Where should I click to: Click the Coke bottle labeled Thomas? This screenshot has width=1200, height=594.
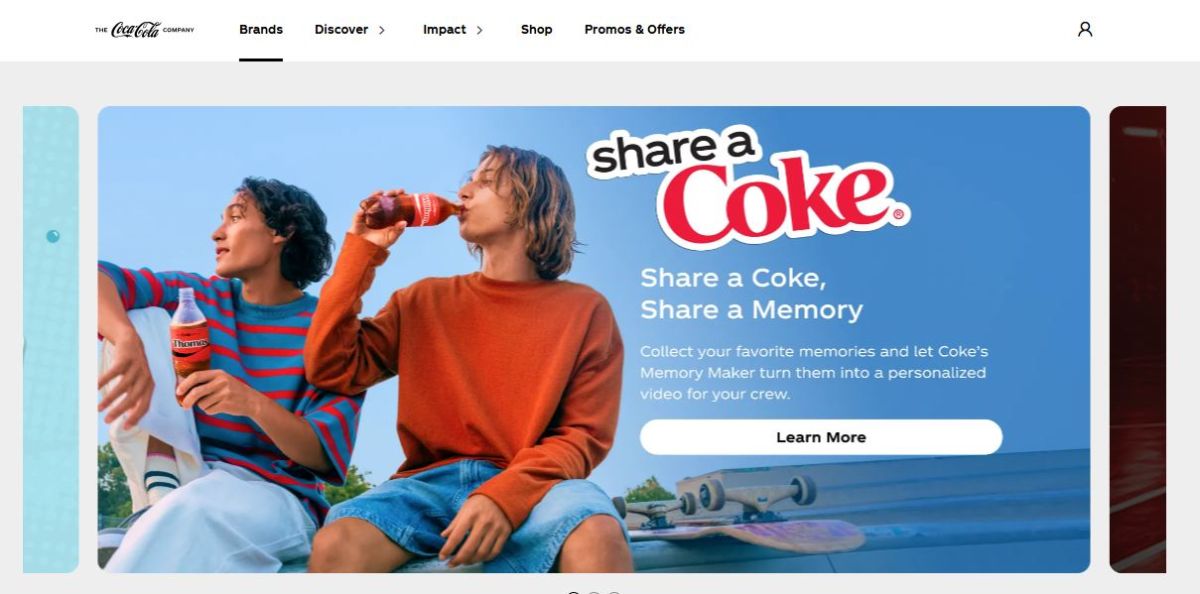tap(188, 334)
